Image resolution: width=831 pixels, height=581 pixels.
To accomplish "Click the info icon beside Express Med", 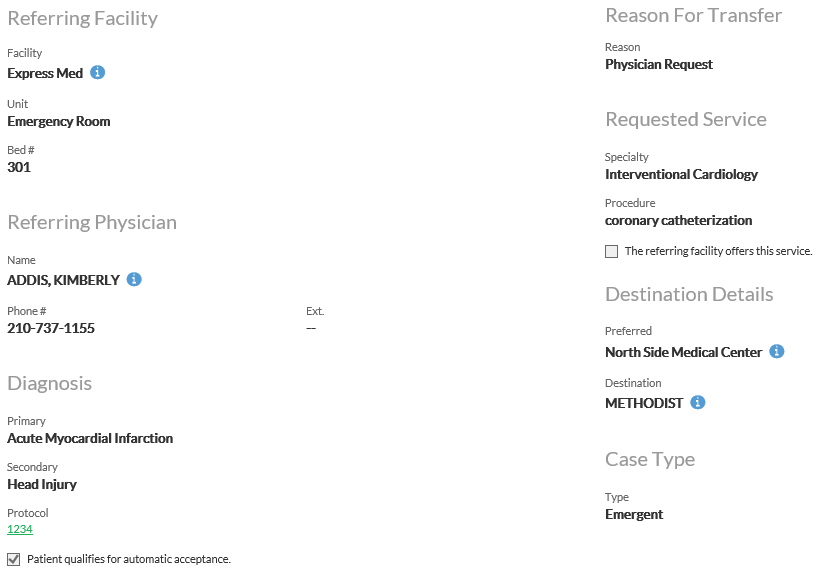I will 98,73.
